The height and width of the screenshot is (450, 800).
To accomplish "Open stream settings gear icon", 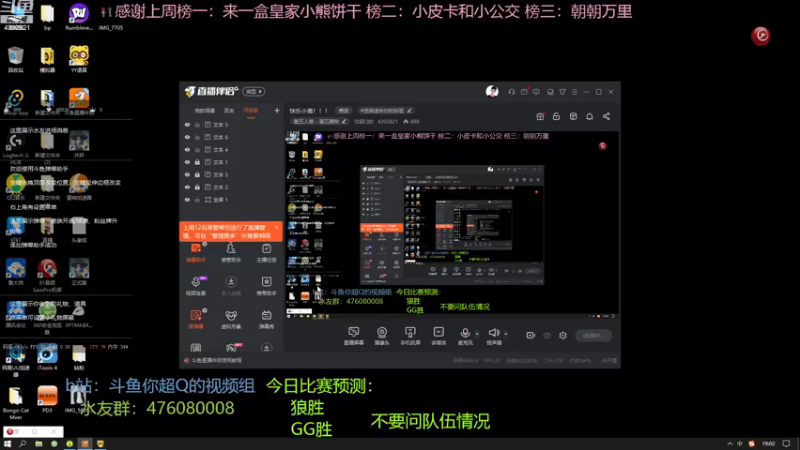I will coord(563,335).
